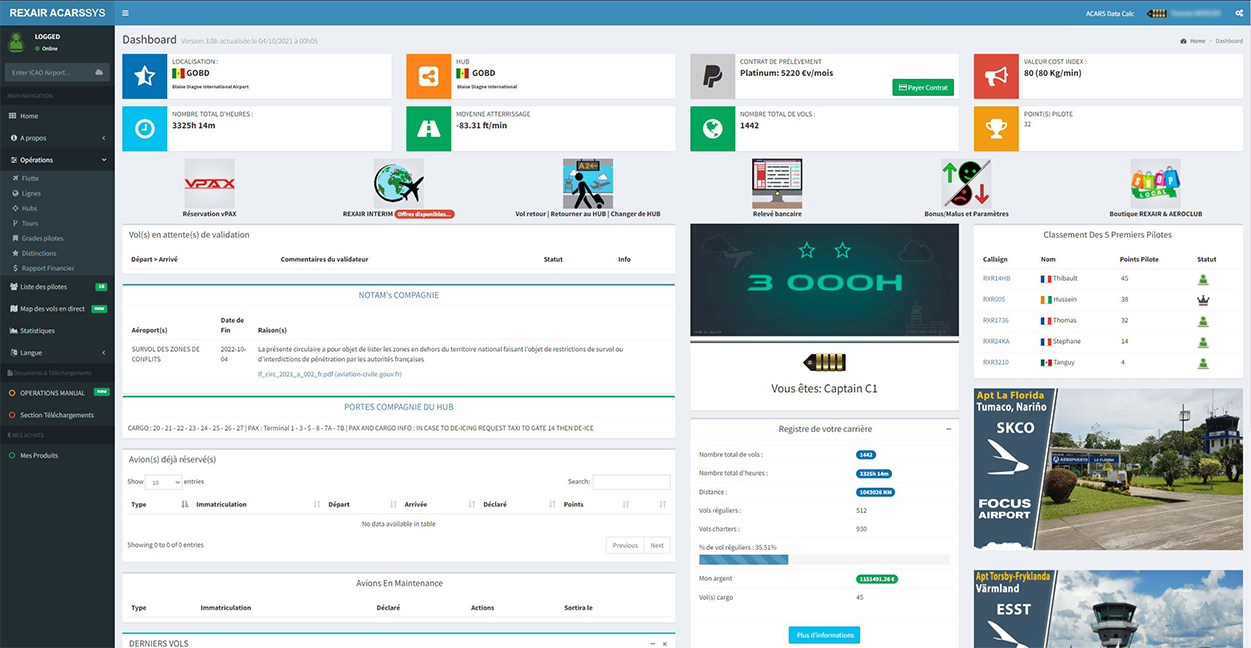Open the Réservation vPAX icon

click(x=209, y=184)
